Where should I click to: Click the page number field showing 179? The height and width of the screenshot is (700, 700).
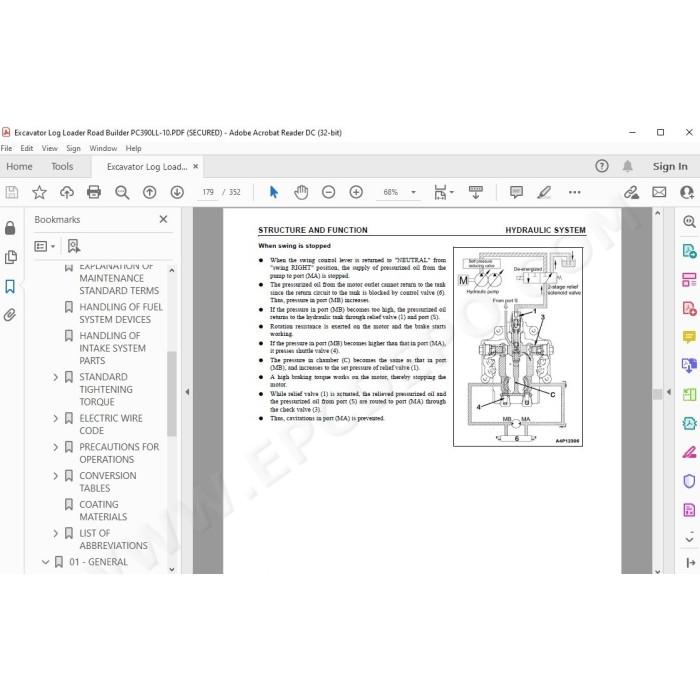[x=208, y=192]
